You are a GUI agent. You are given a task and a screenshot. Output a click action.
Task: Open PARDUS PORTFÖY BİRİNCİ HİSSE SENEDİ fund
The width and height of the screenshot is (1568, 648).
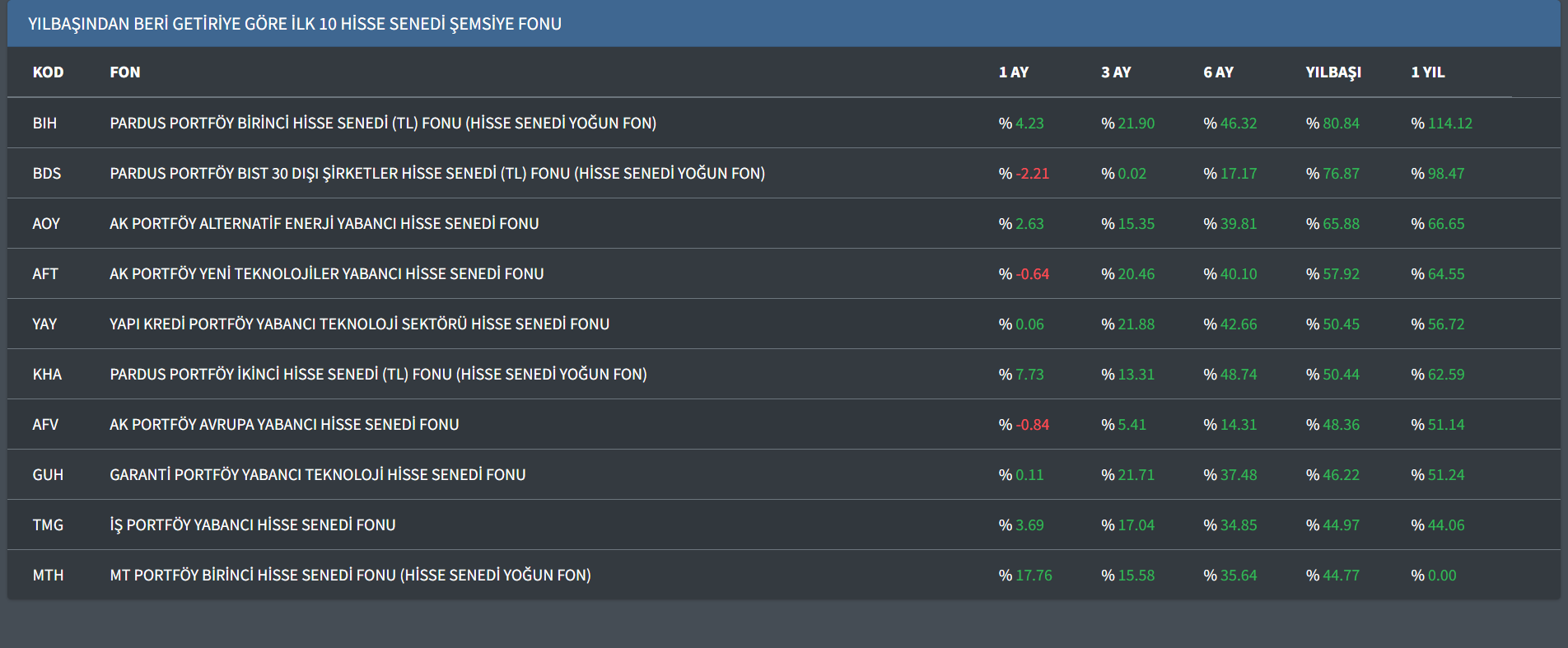(x=383, y=124)
